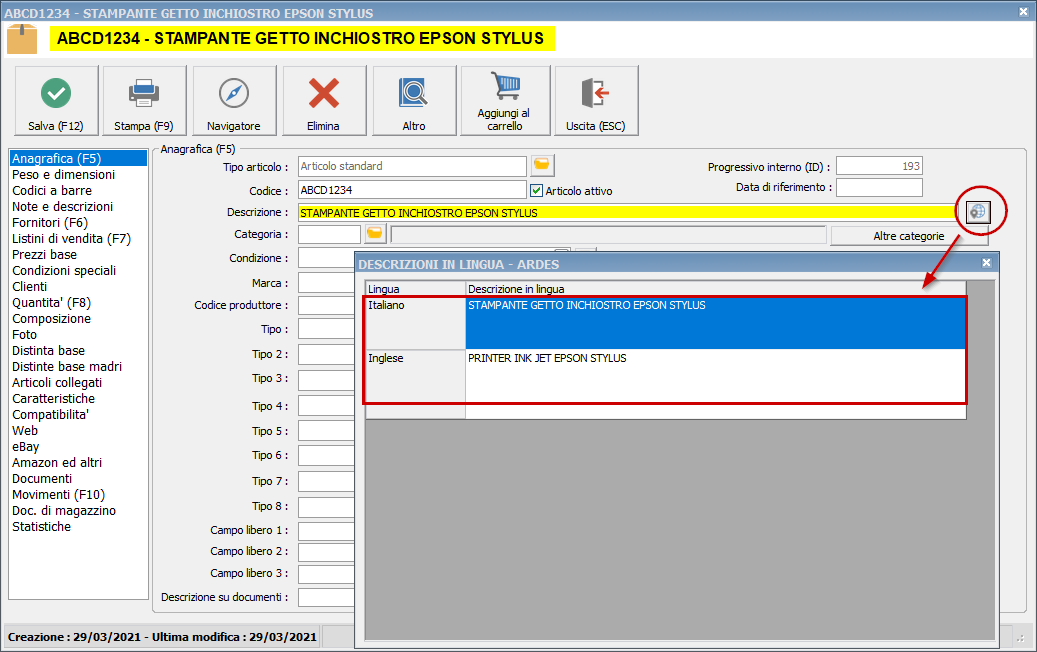Close the Descrizioni in lingua dialog
Viewport: 1037px width, 652px height.
pyautogui.click(x=986, y=263)
